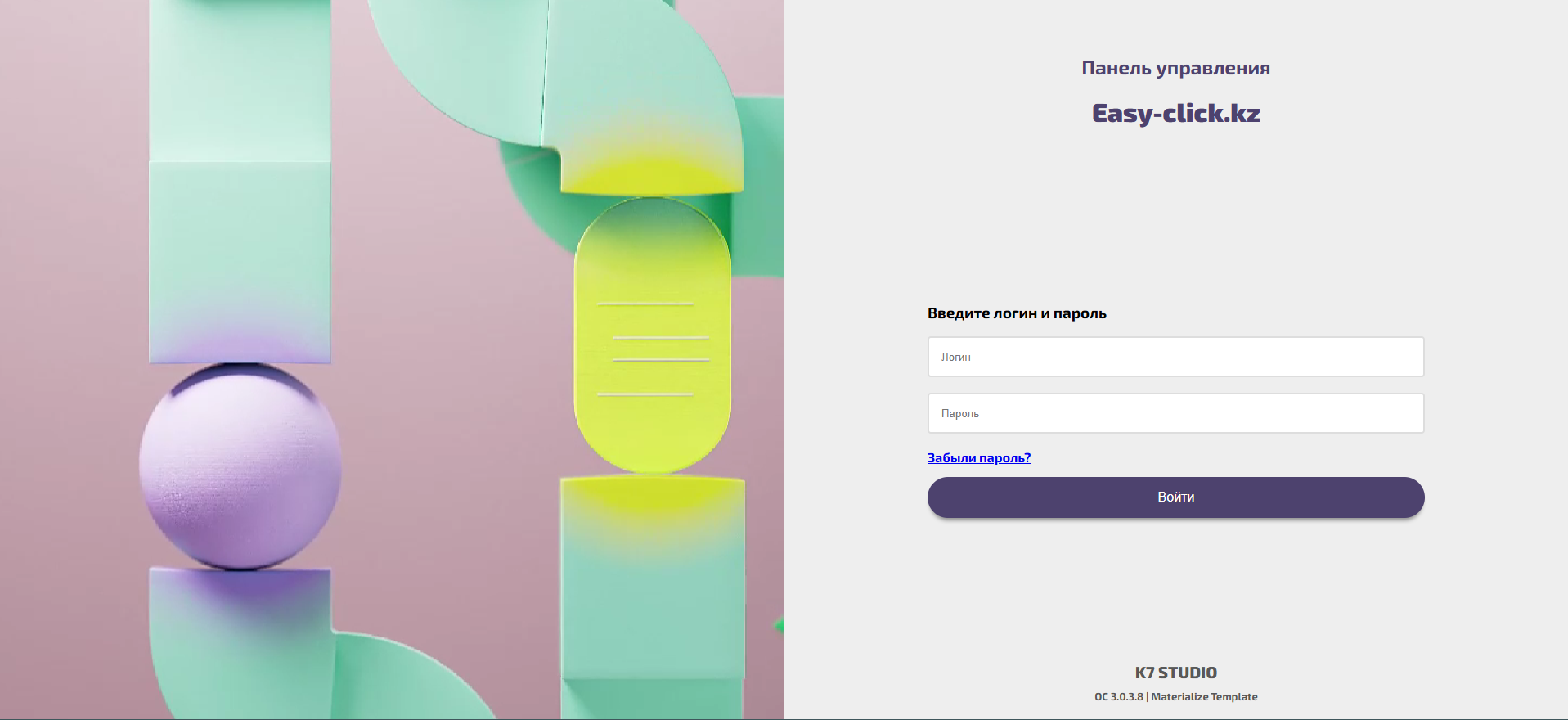Click the Логин input field
Image resolution: width=1568 pixels, height=720 pixels.
pyautogui.click(x=1175, y=357)
